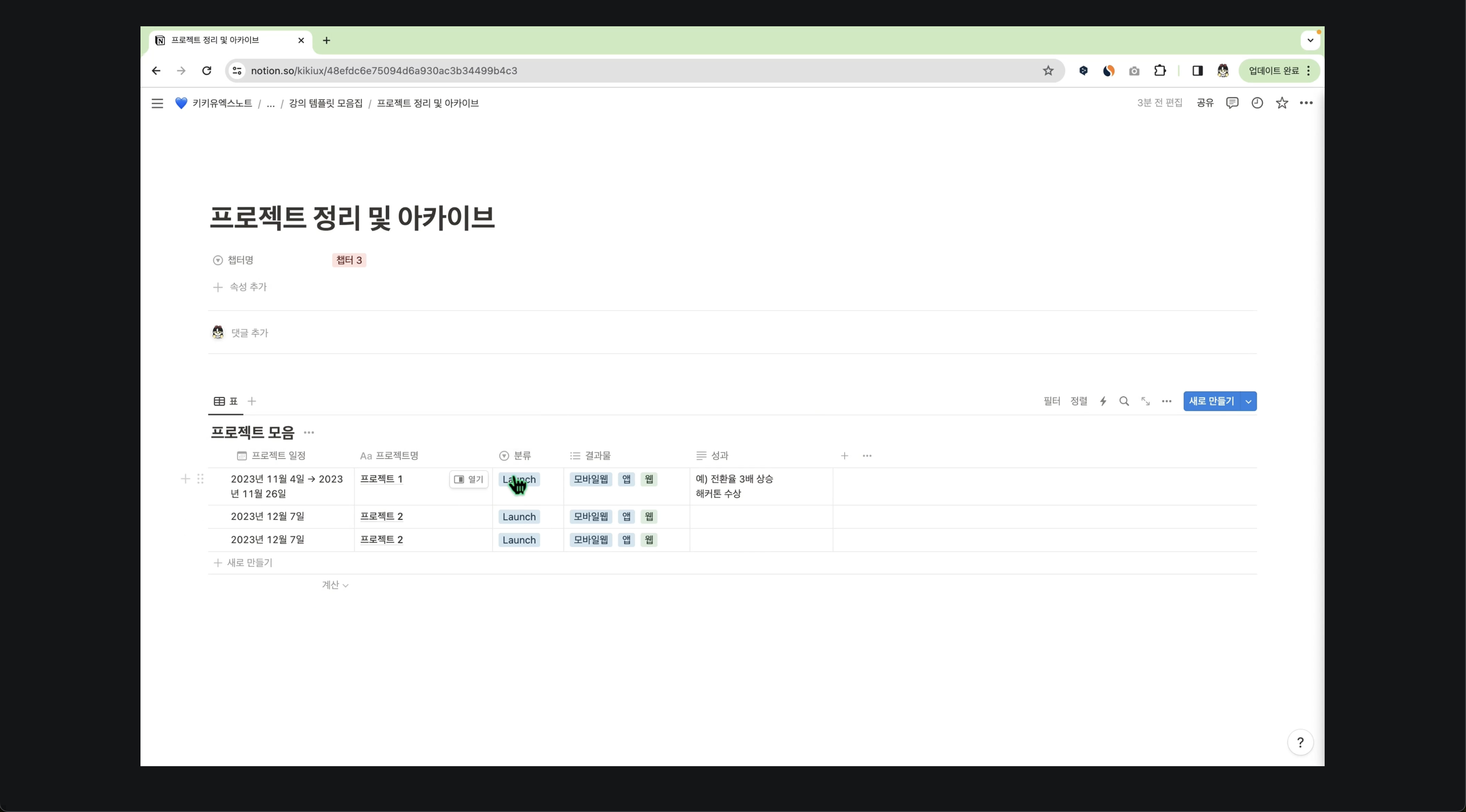Viewport: 1466px width, 812px height.
Task: Open 프로젝트 1 with the 열기 button
Action: (469, 479)
